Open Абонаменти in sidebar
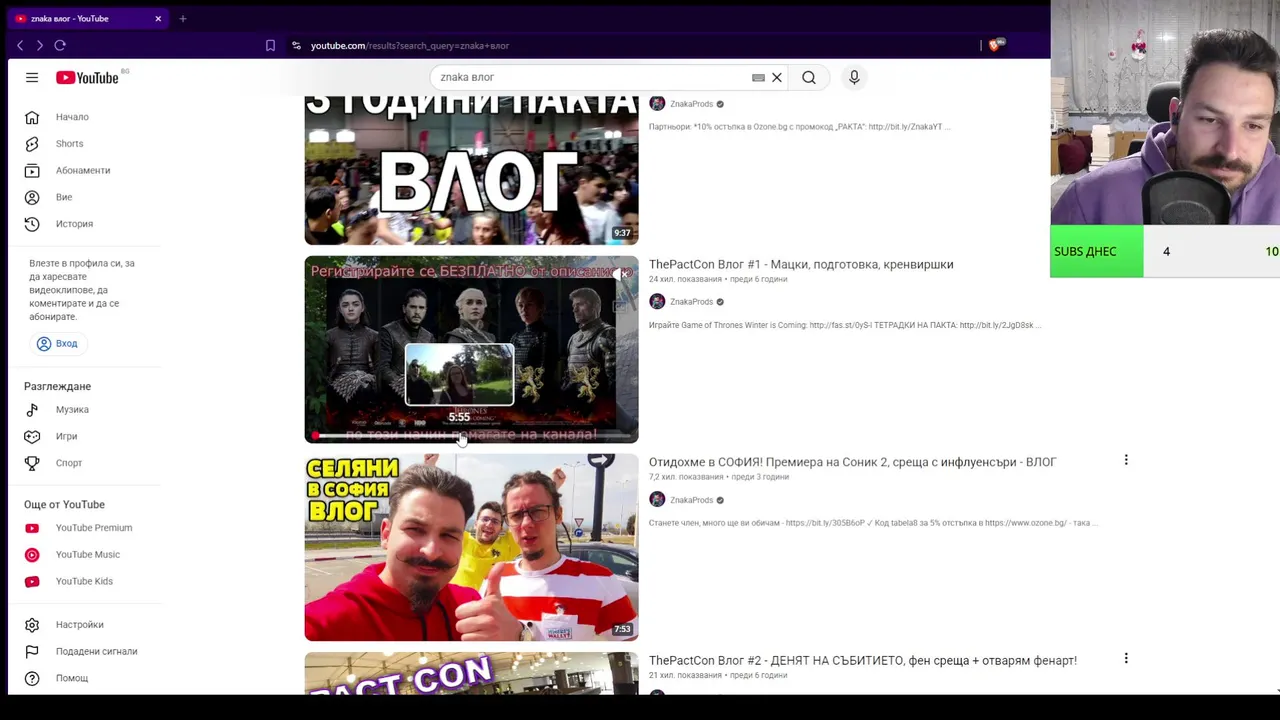This screenshot has height=720, width=1280. click(85, 170)
